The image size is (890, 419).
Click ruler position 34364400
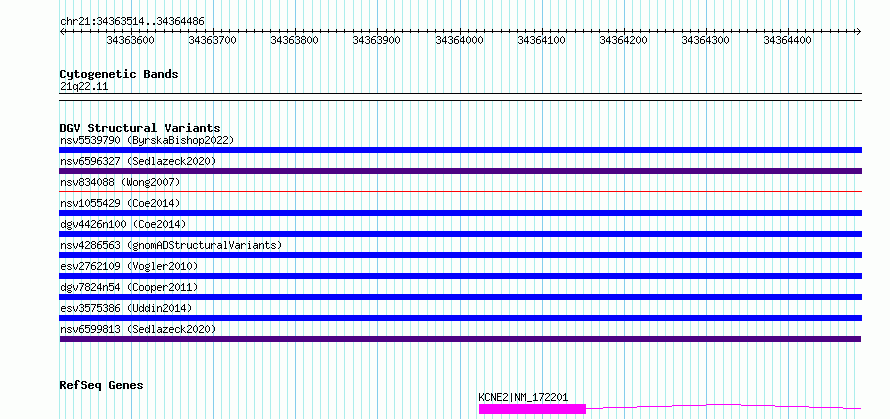tap(788, 40)
